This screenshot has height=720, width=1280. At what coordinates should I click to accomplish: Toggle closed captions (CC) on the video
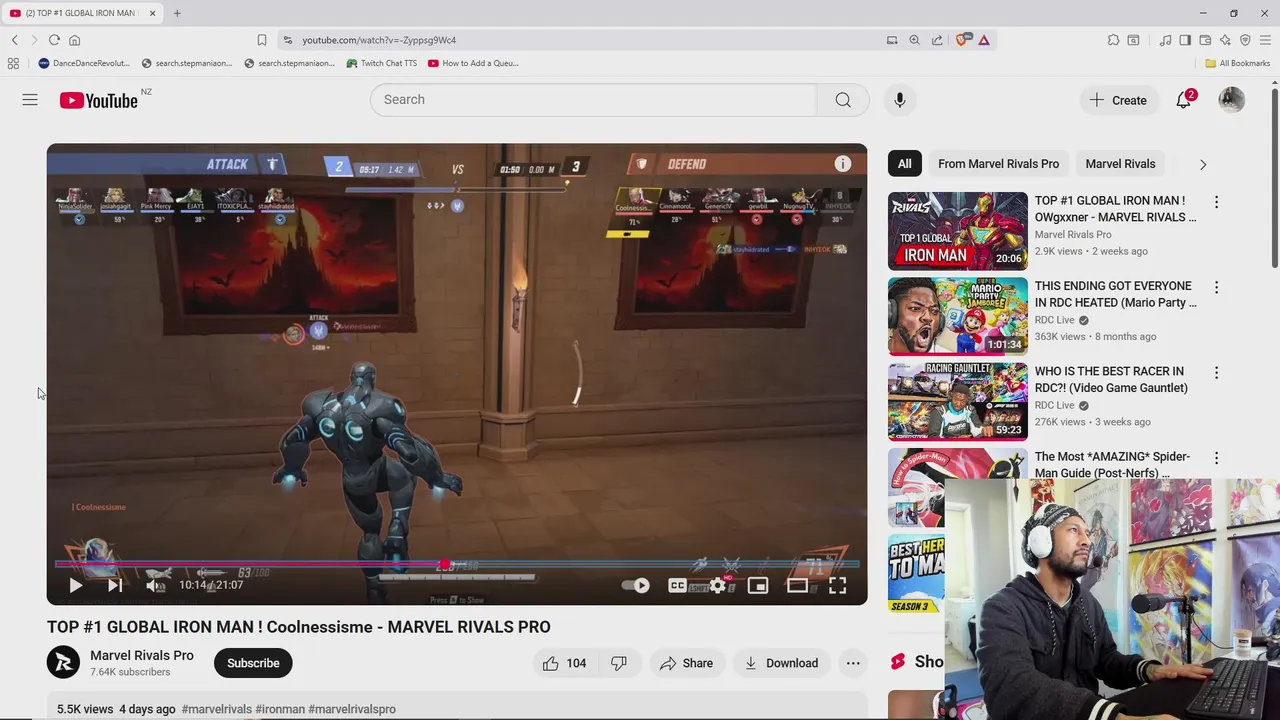pos(677,586)
